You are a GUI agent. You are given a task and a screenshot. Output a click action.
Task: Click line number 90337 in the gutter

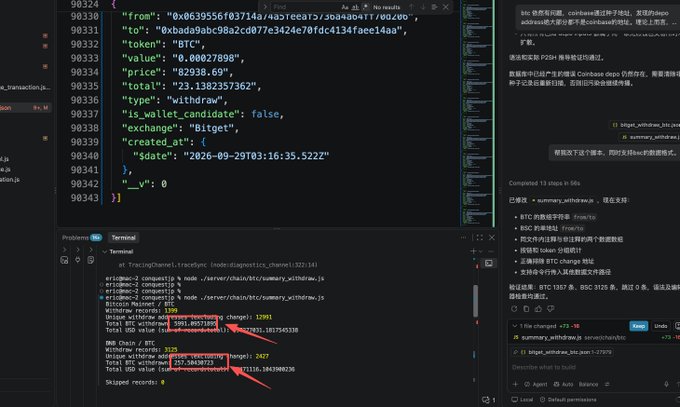(85, 114)
